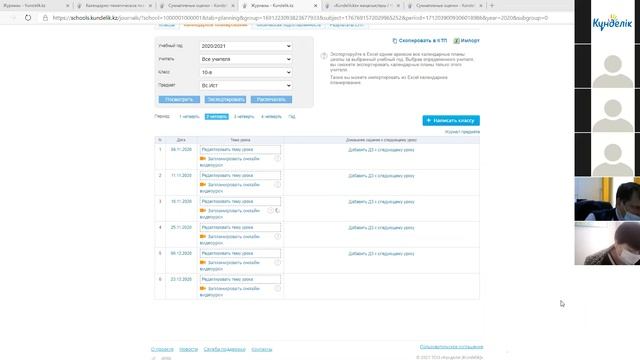Click the Скопировать в КТП link

tap(423, 41)
